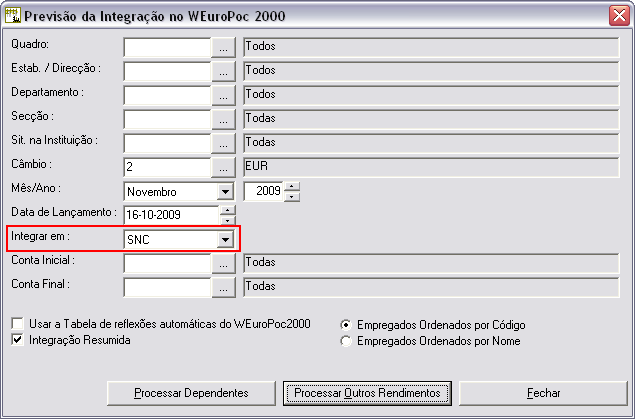Click the Data de Lançamento date field
635x419 pixels.
point(171,215)
